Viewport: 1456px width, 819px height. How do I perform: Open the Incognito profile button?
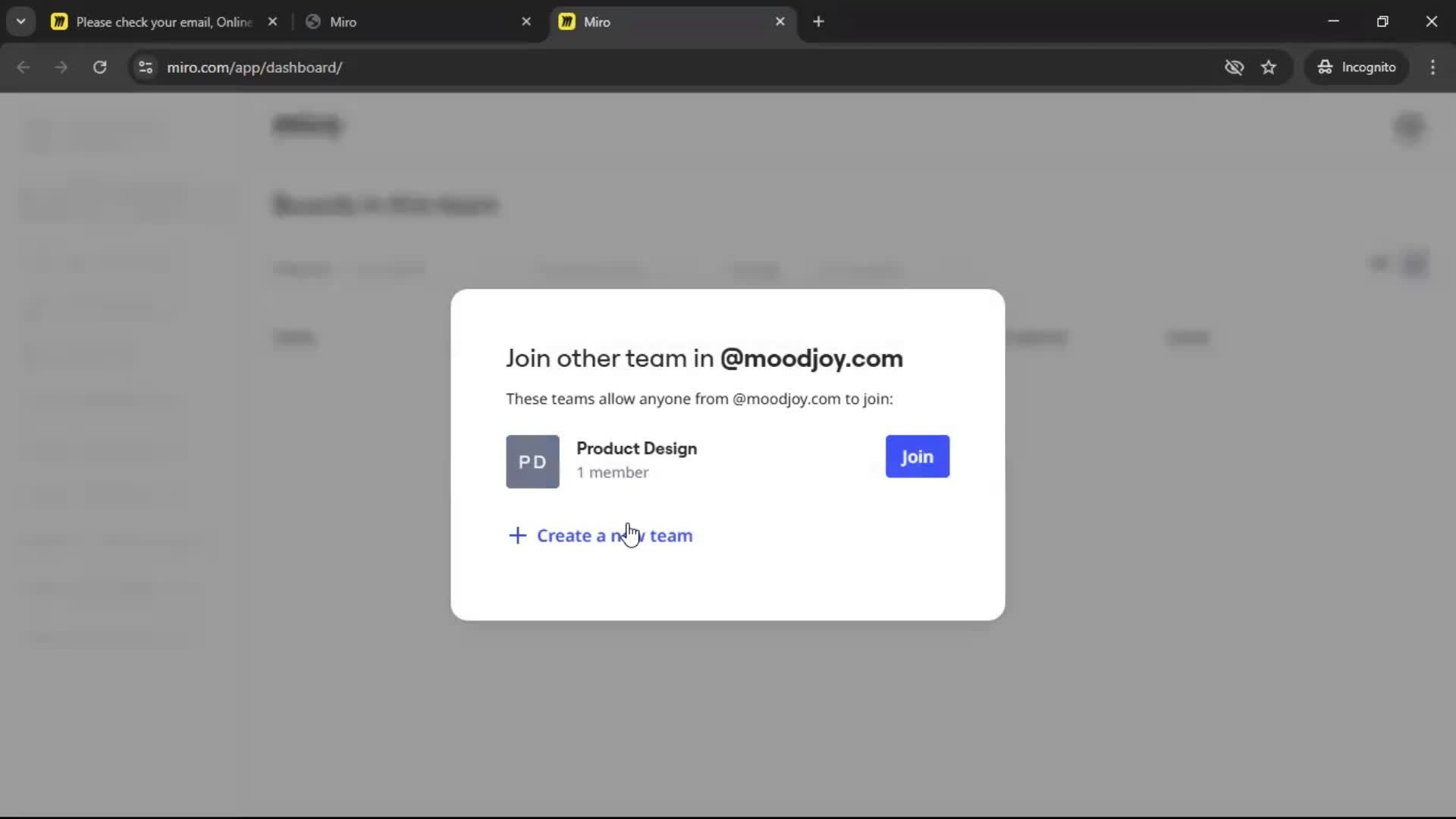point(1357,67)
